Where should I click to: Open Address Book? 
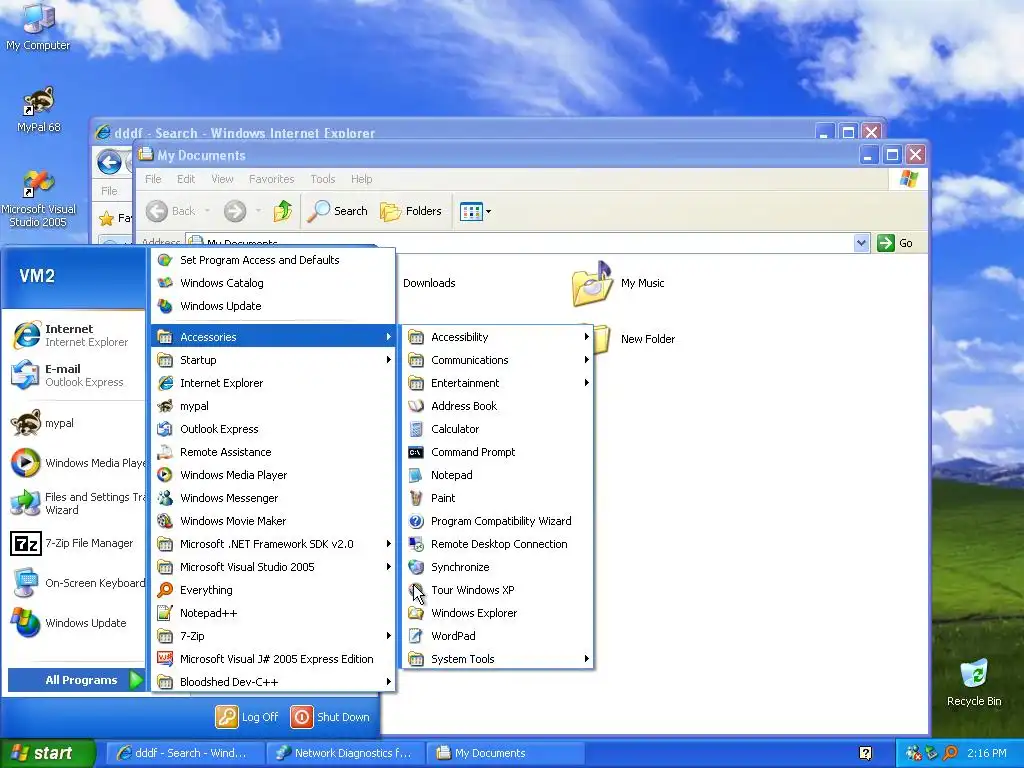pos(497,406)
